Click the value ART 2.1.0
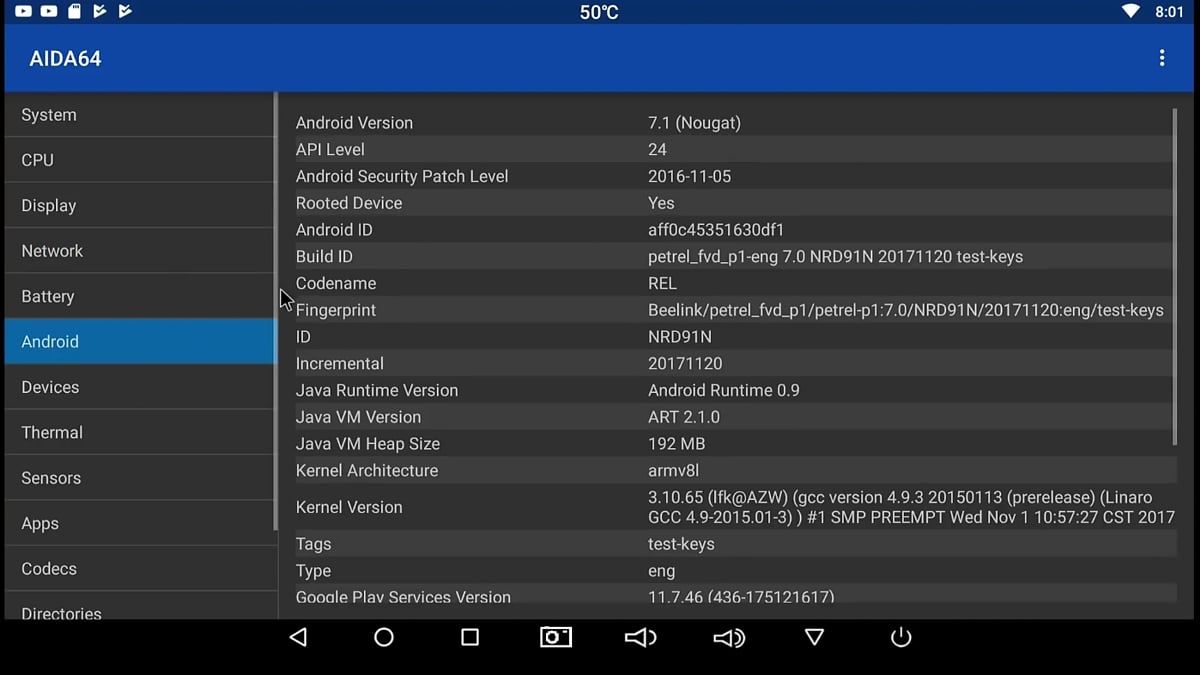This screenshot has height=675, width=1200. tap(684, 417)
